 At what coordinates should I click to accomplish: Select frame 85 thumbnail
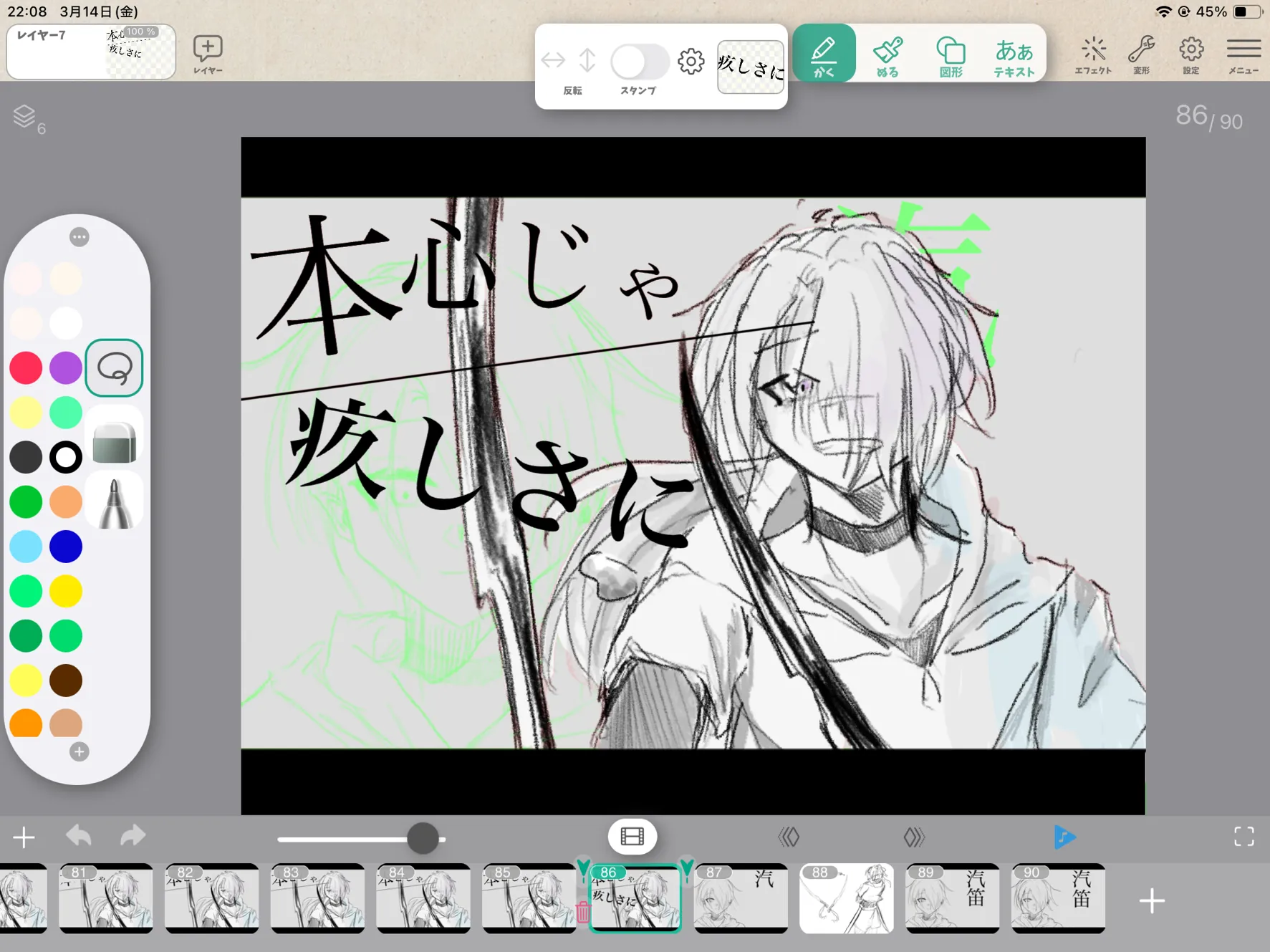click(x=529, y=898)
